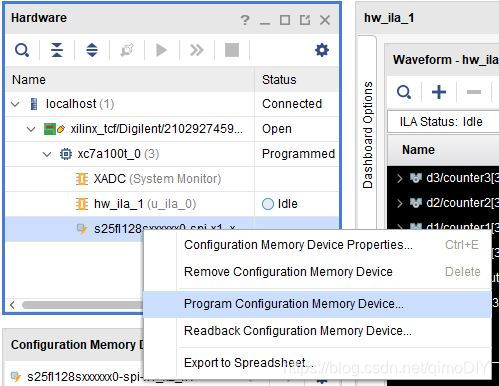Click xc7a100t_0 chip icon

click(66, 154)
